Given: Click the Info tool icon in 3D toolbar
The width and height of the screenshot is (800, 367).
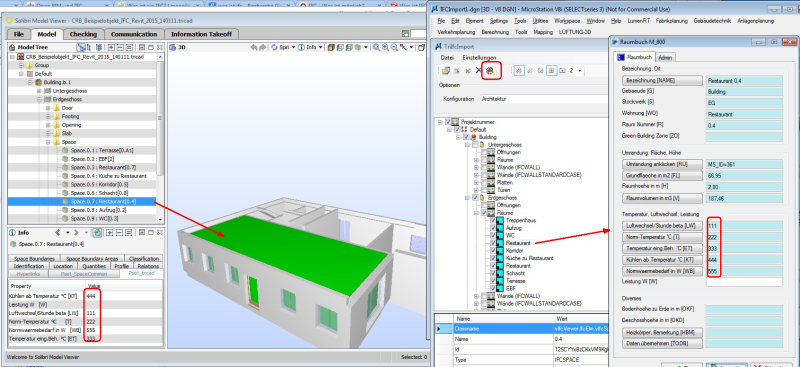Looking at the screenshot, I should point(301,47).
